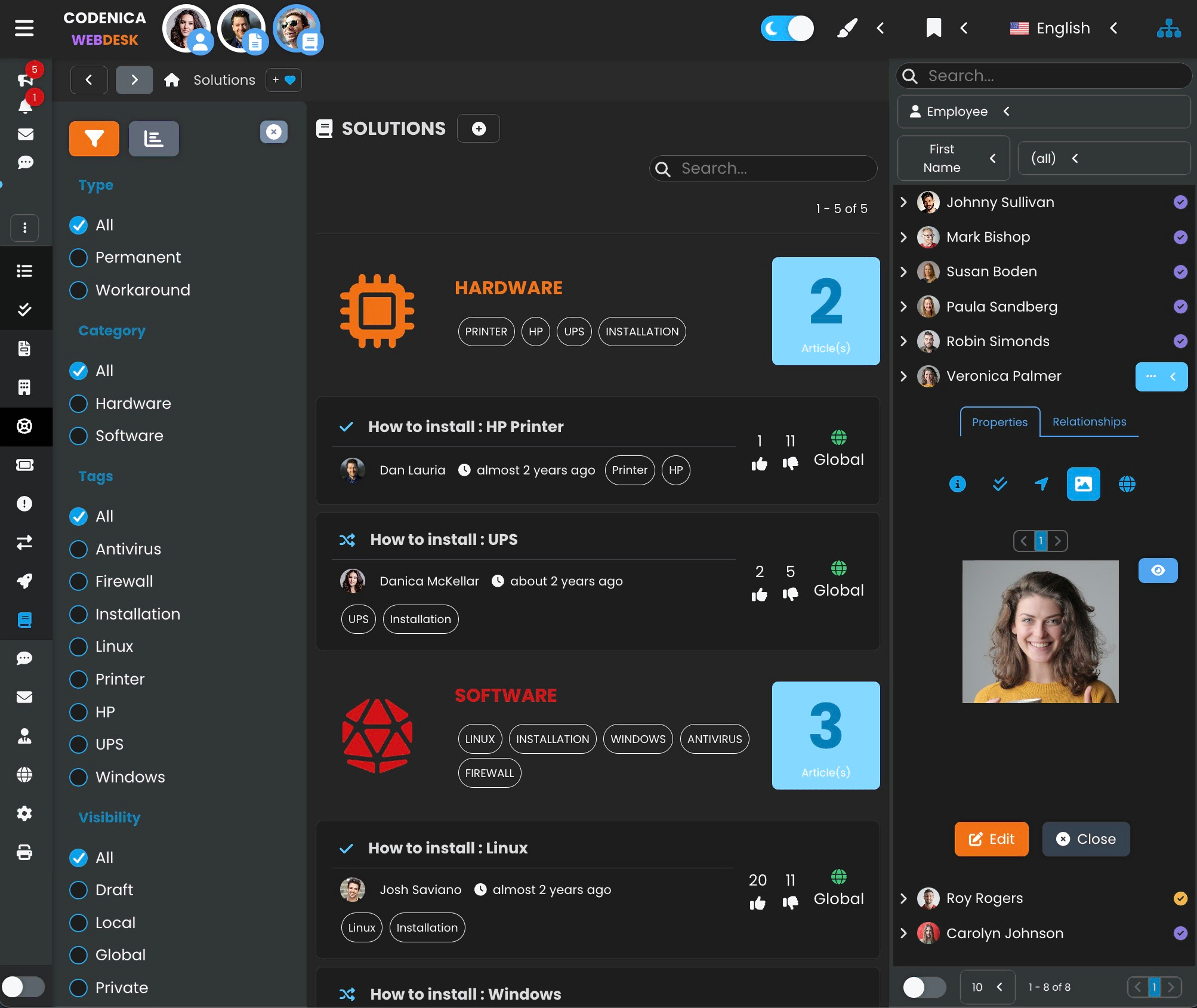Select the Hardware category radio button
Screen dimensions: 1197x1008
(x=78, y=403)
